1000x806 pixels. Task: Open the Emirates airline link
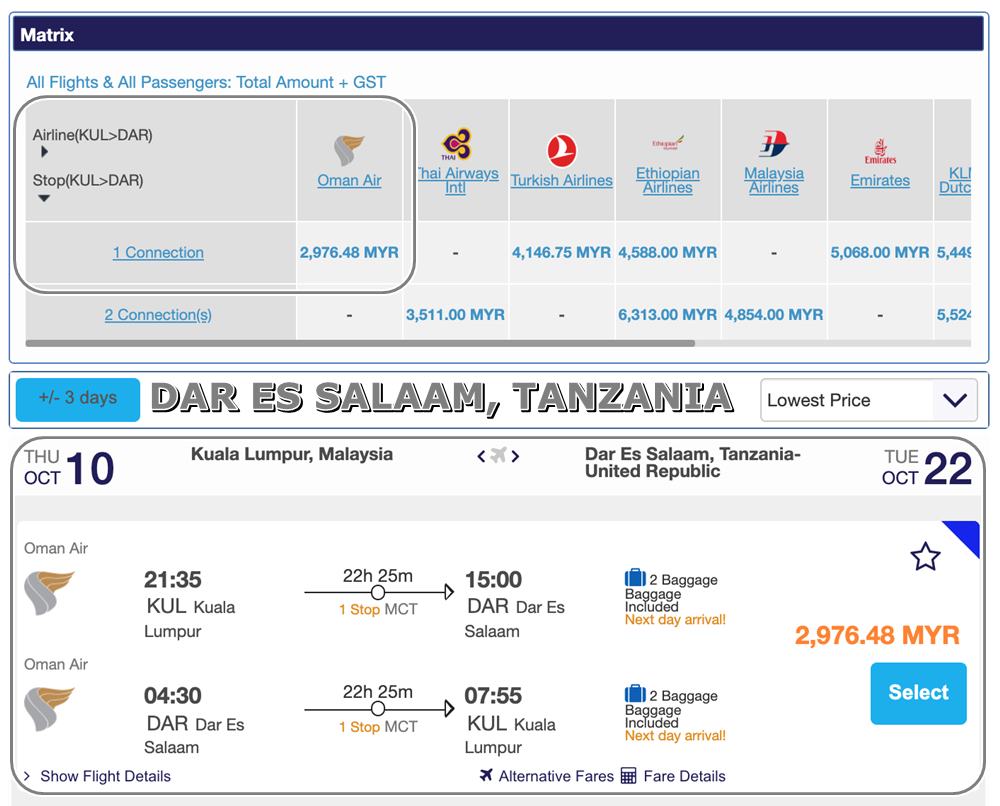(x=880, y=180)
